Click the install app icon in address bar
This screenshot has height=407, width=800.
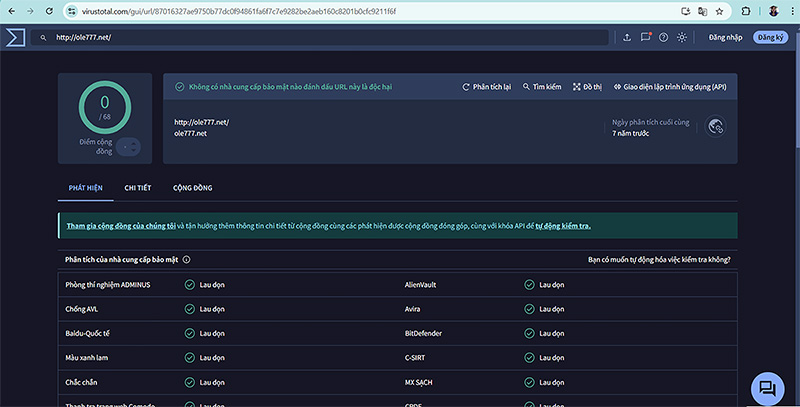click(x=686, y=11)
